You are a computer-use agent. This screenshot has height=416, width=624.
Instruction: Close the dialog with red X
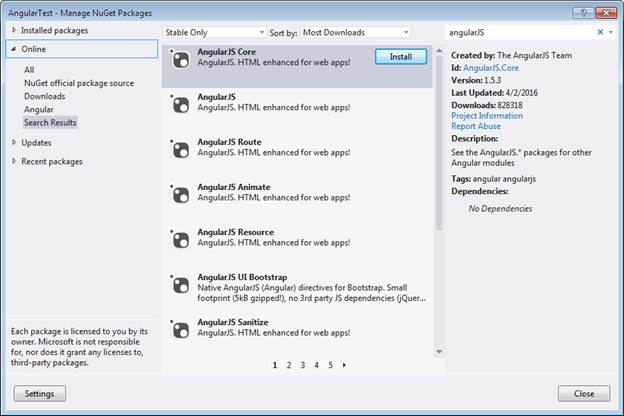[605, 13]
